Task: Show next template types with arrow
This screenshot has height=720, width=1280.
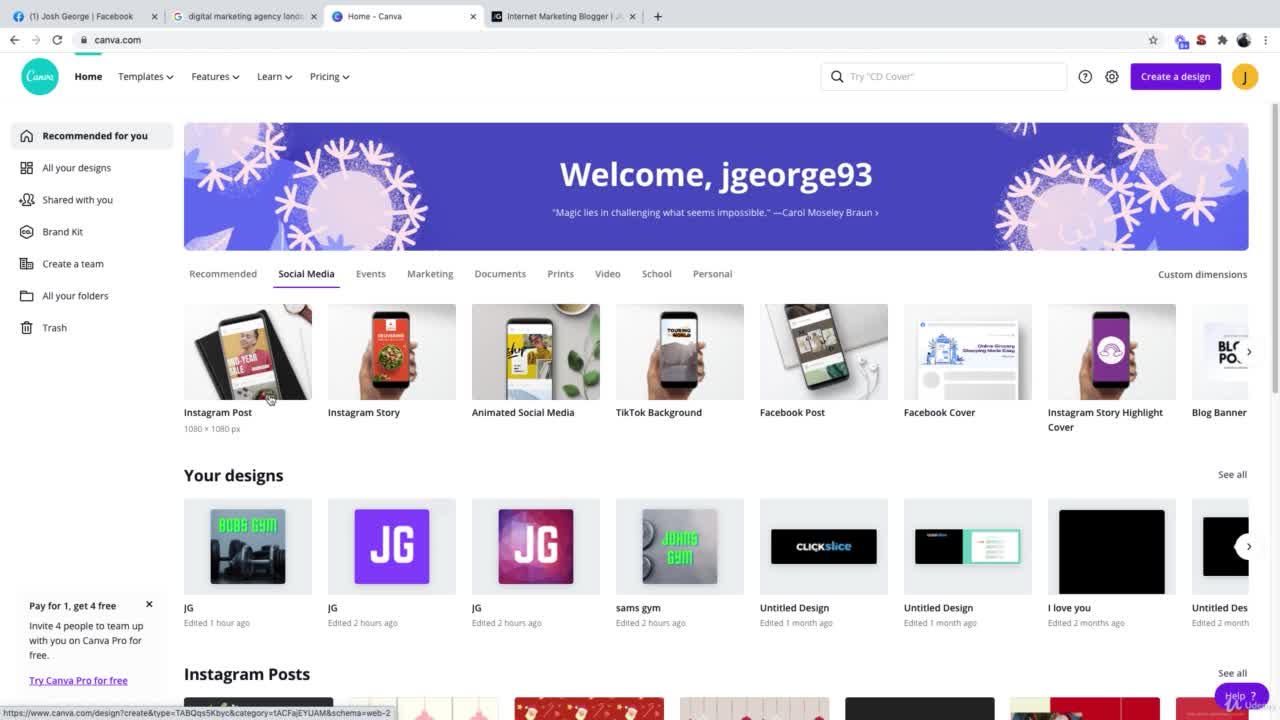Action: 1248,352
